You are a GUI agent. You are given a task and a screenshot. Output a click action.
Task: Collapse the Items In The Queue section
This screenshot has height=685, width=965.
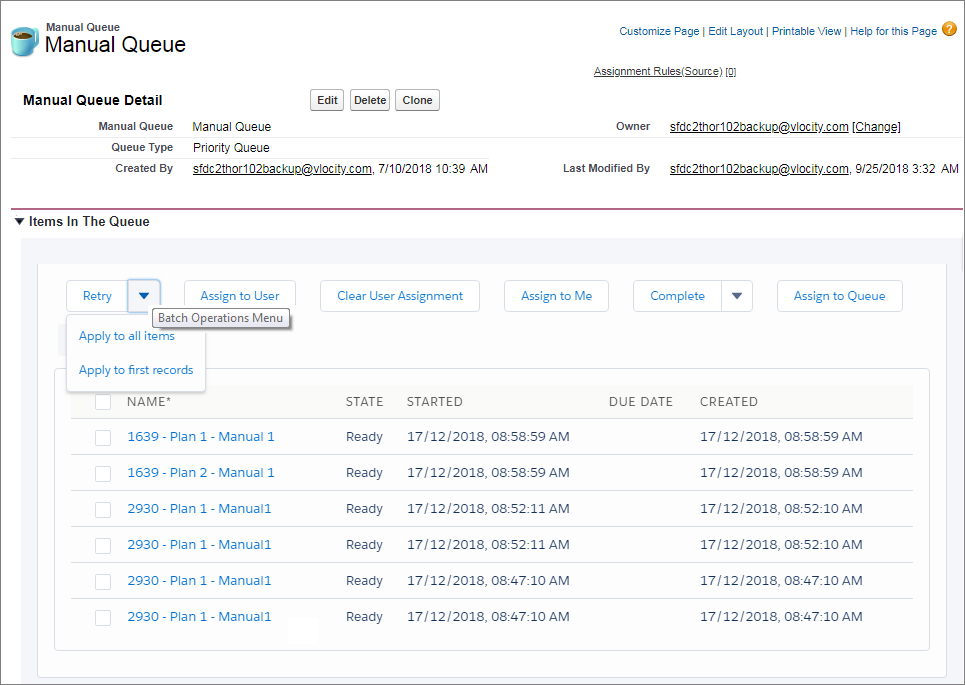tap(19, 222)
